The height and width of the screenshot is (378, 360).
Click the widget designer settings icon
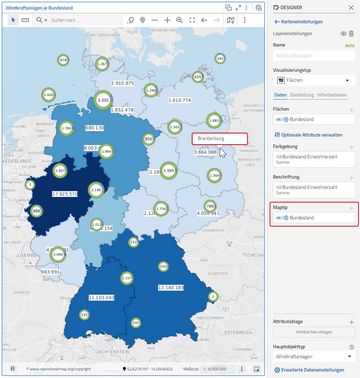click(x=258, y=8)
